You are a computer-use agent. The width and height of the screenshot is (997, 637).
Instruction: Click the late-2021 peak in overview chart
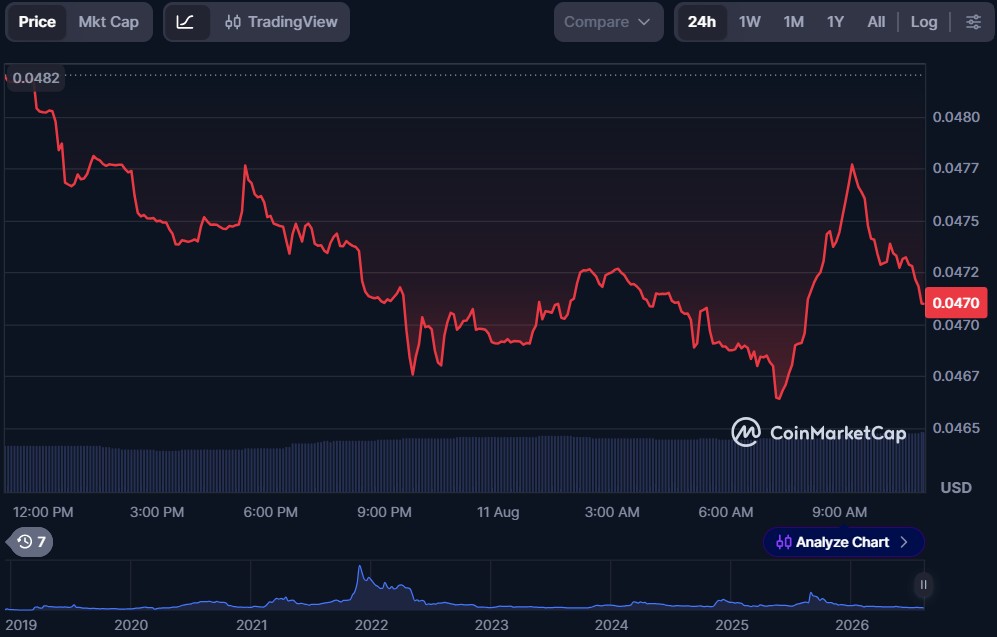[360, 567]
